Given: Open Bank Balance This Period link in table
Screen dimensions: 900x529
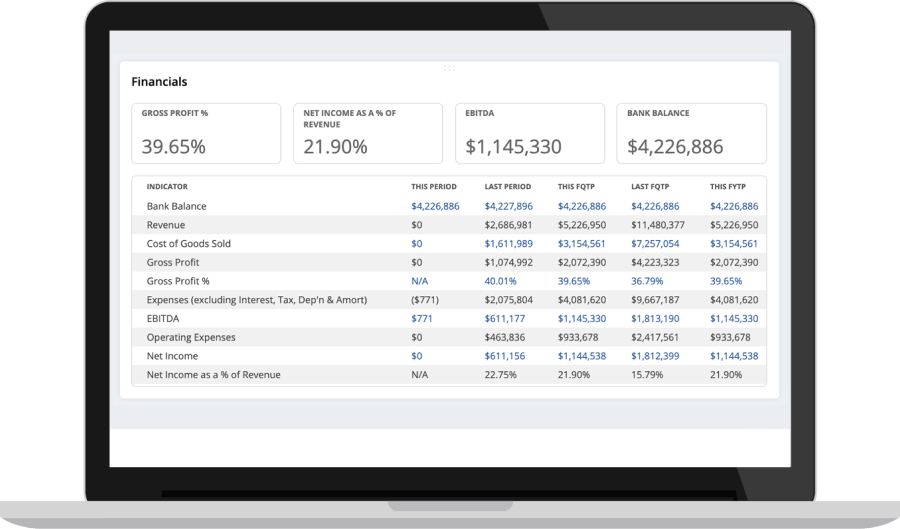Looking at the screenshot, I should click(435, 206).
